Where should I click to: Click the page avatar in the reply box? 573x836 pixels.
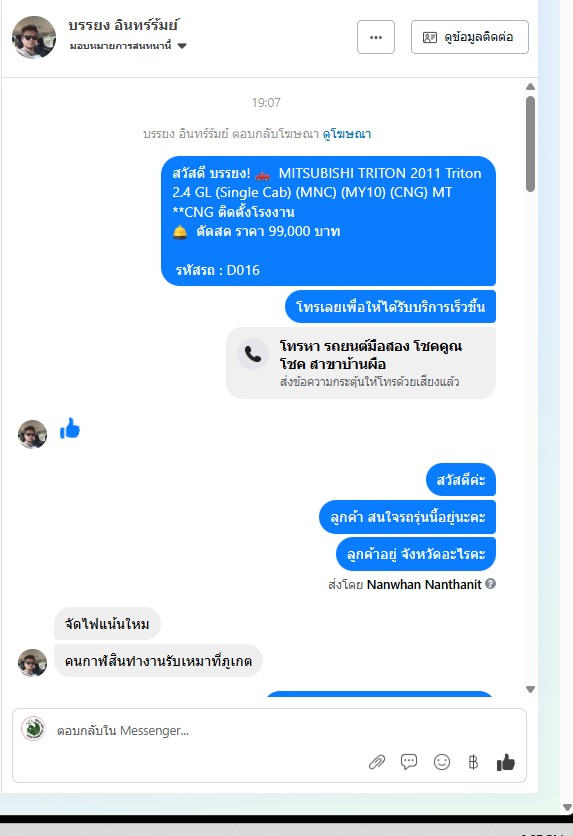33,729
